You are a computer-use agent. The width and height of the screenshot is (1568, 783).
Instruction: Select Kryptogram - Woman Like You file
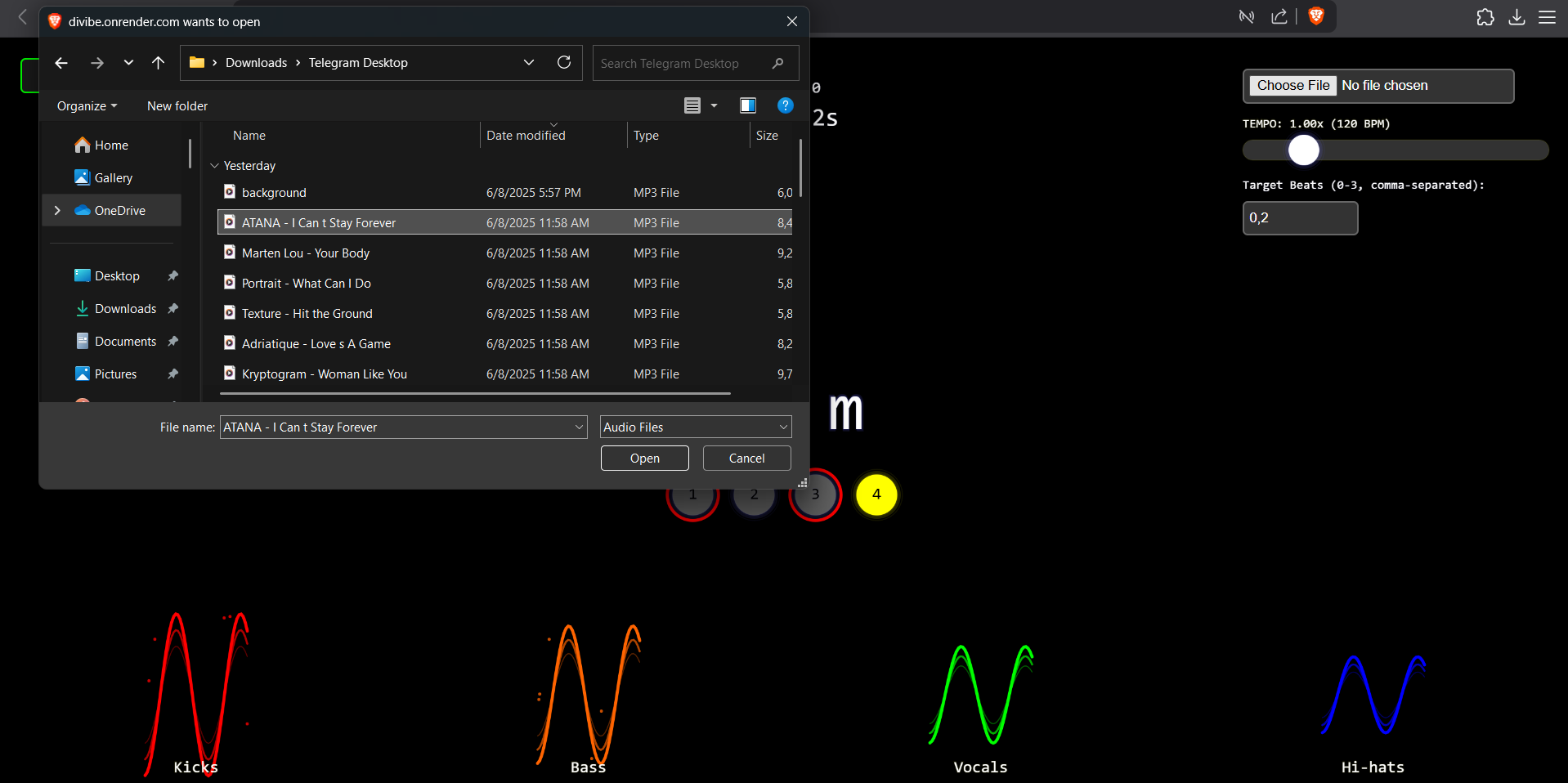(505, 374)
